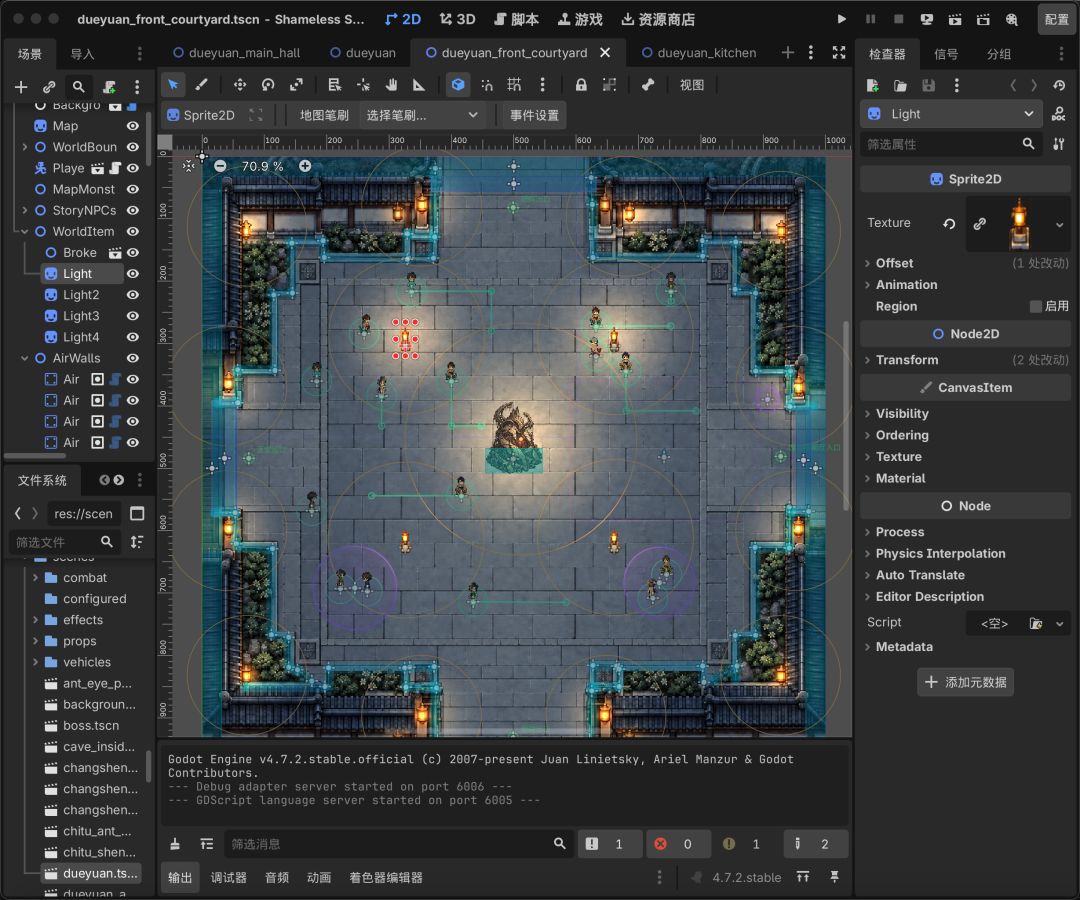The image size is (1080, 900).
Task: Open the 视图 view menu
Action: click(692, 85)
